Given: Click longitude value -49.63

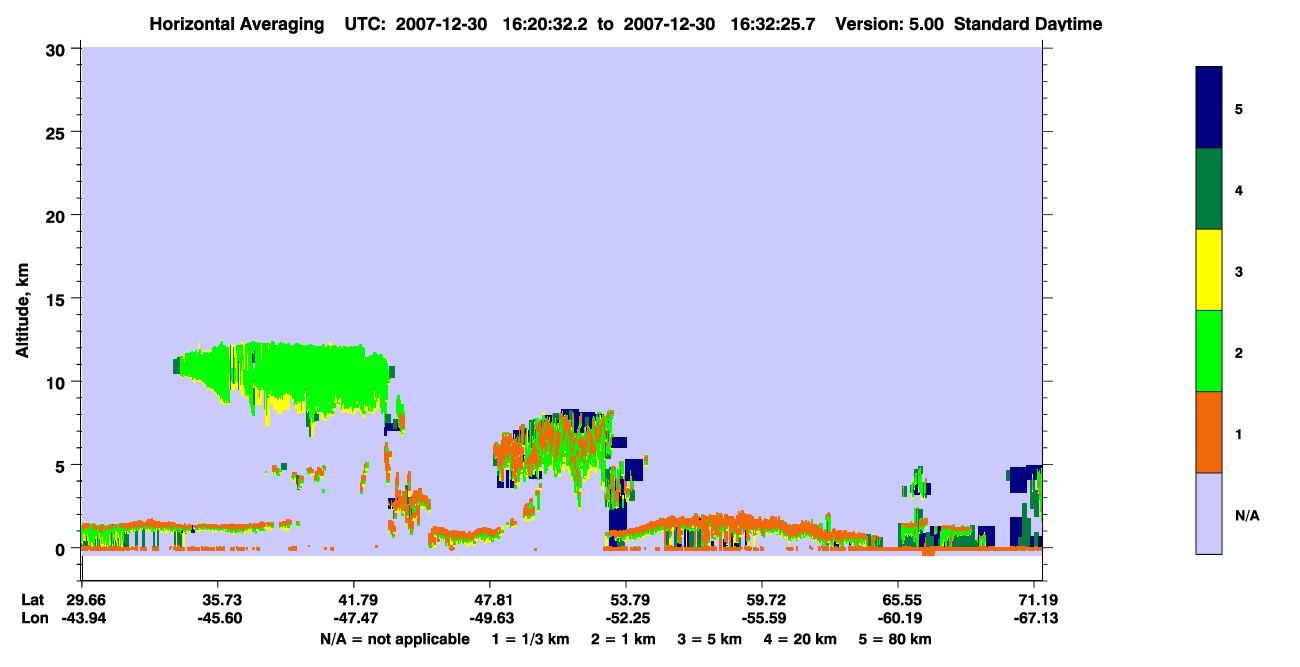Looking at the screenshot, I should point(490,618).
